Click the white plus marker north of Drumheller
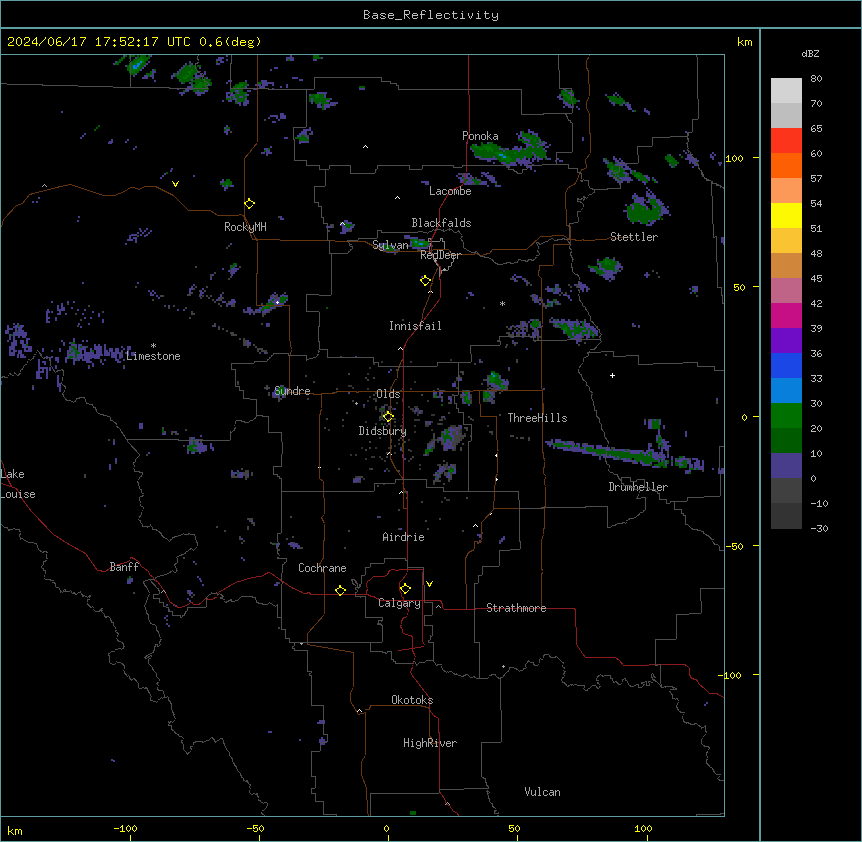Screen dimensions: 862x842 [612, 375]
